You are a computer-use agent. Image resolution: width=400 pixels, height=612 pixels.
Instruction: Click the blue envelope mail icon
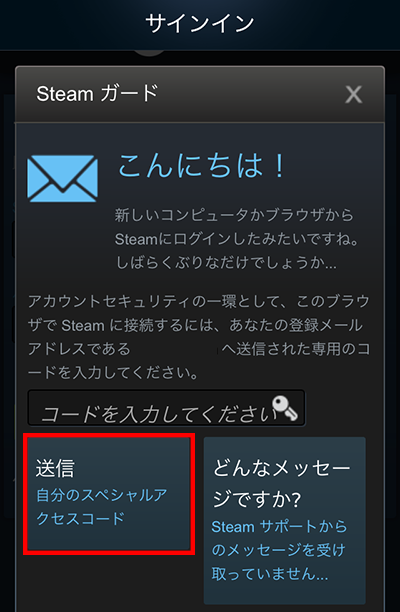click(62, 179)
